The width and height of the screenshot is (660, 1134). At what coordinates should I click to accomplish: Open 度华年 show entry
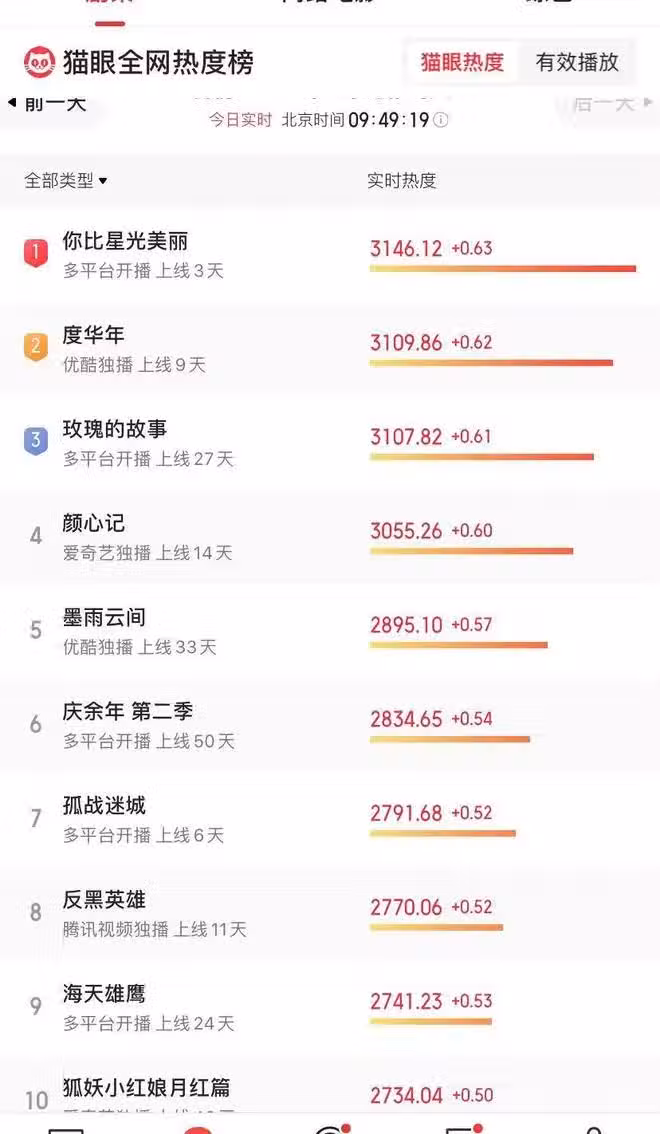point(93,335)
